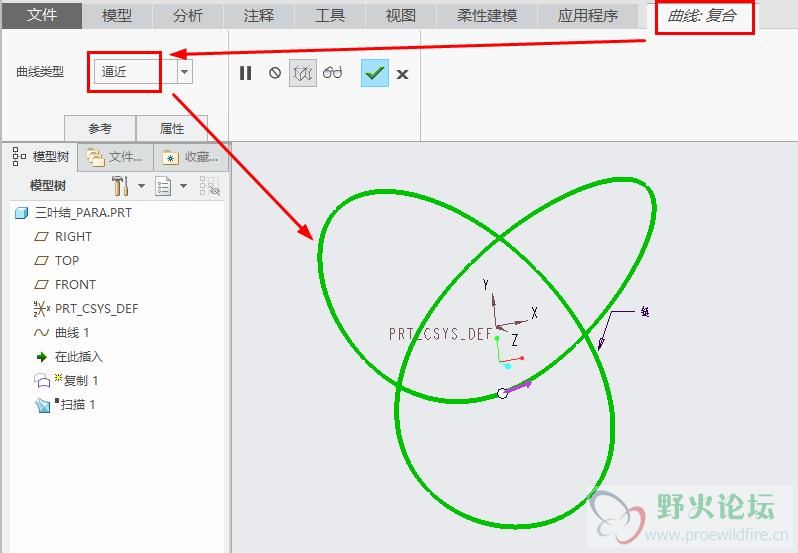
Task: Open the 柔性建模 ribbon tab
Action: pyautogui.click(x=487, y=16)
